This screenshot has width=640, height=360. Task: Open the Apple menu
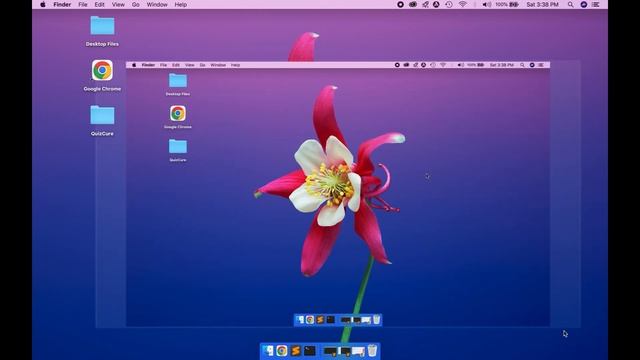point(43,4)
